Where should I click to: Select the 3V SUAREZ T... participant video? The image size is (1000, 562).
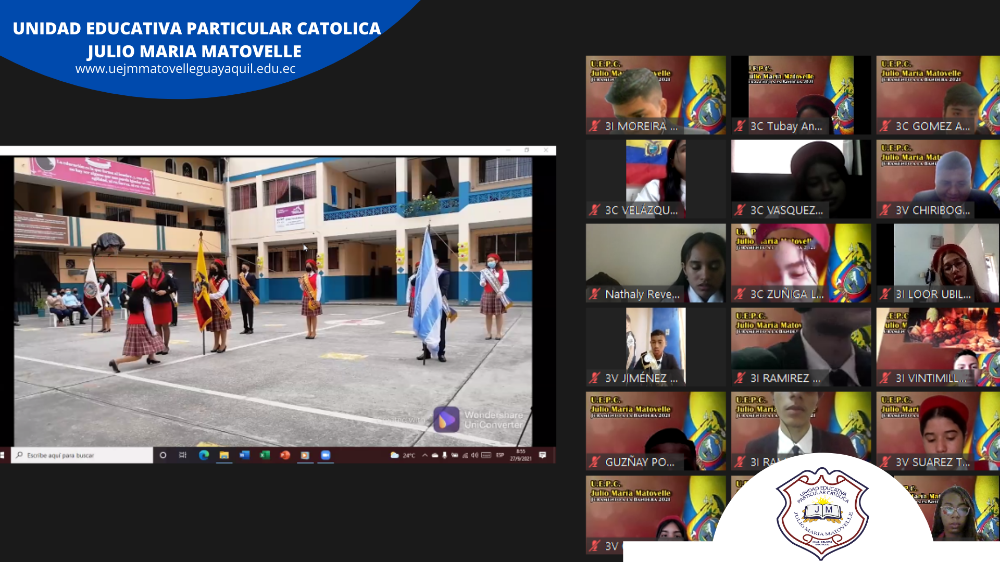tap(938, 431)
